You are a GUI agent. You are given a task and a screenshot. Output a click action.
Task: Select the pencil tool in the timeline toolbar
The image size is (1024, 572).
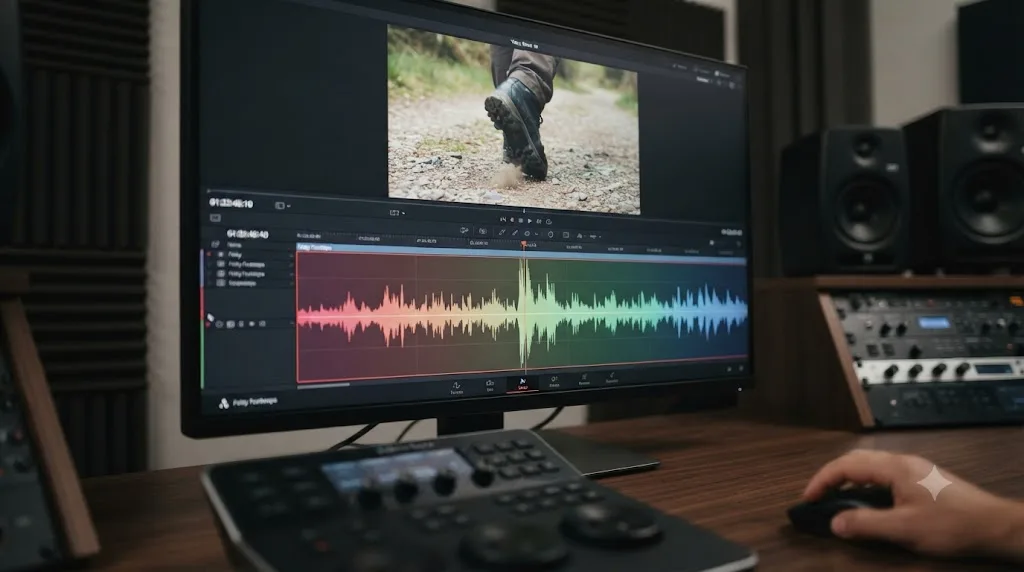pos(515,232)
